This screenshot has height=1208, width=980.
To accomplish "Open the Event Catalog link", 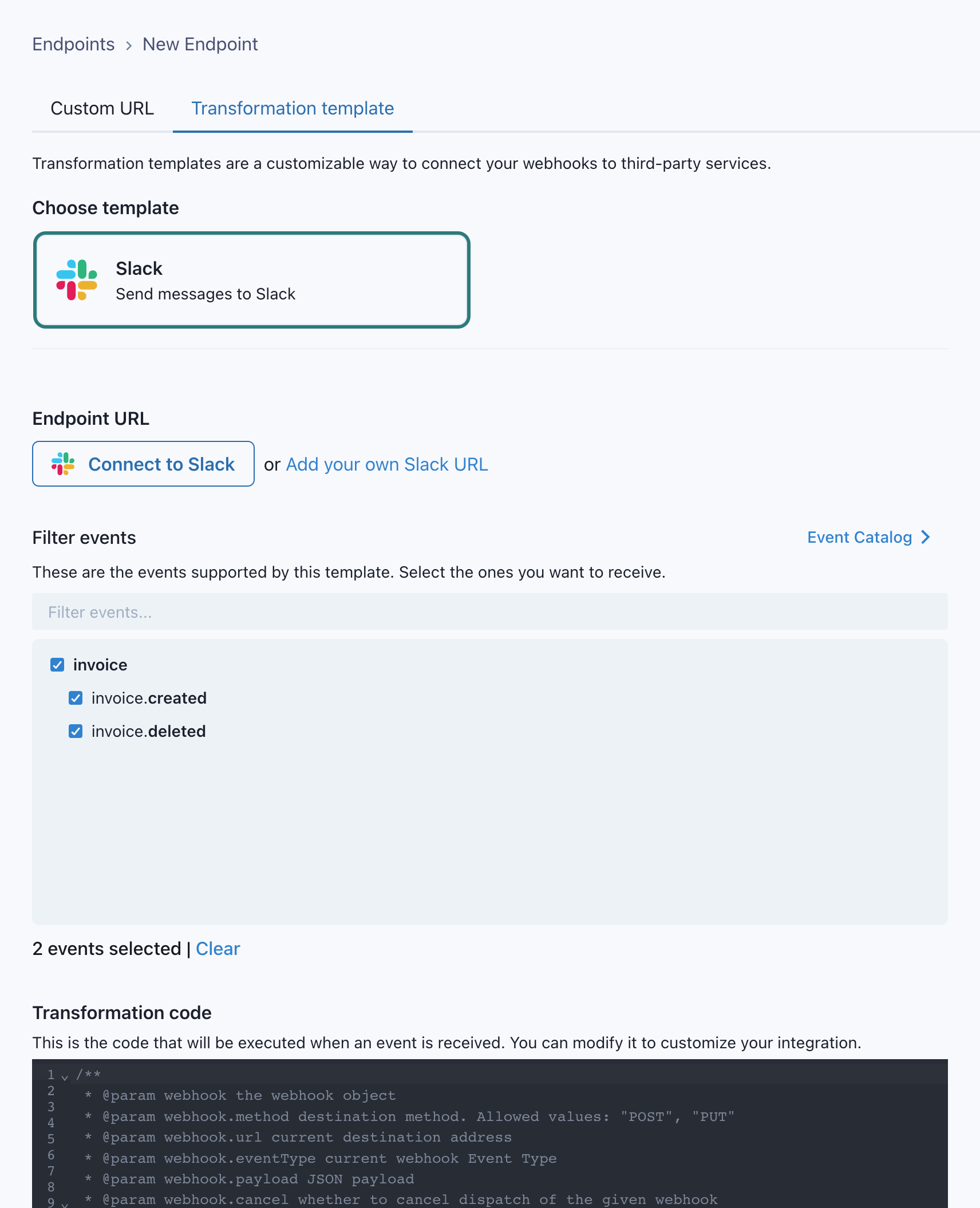I will [x=859, y=537].
